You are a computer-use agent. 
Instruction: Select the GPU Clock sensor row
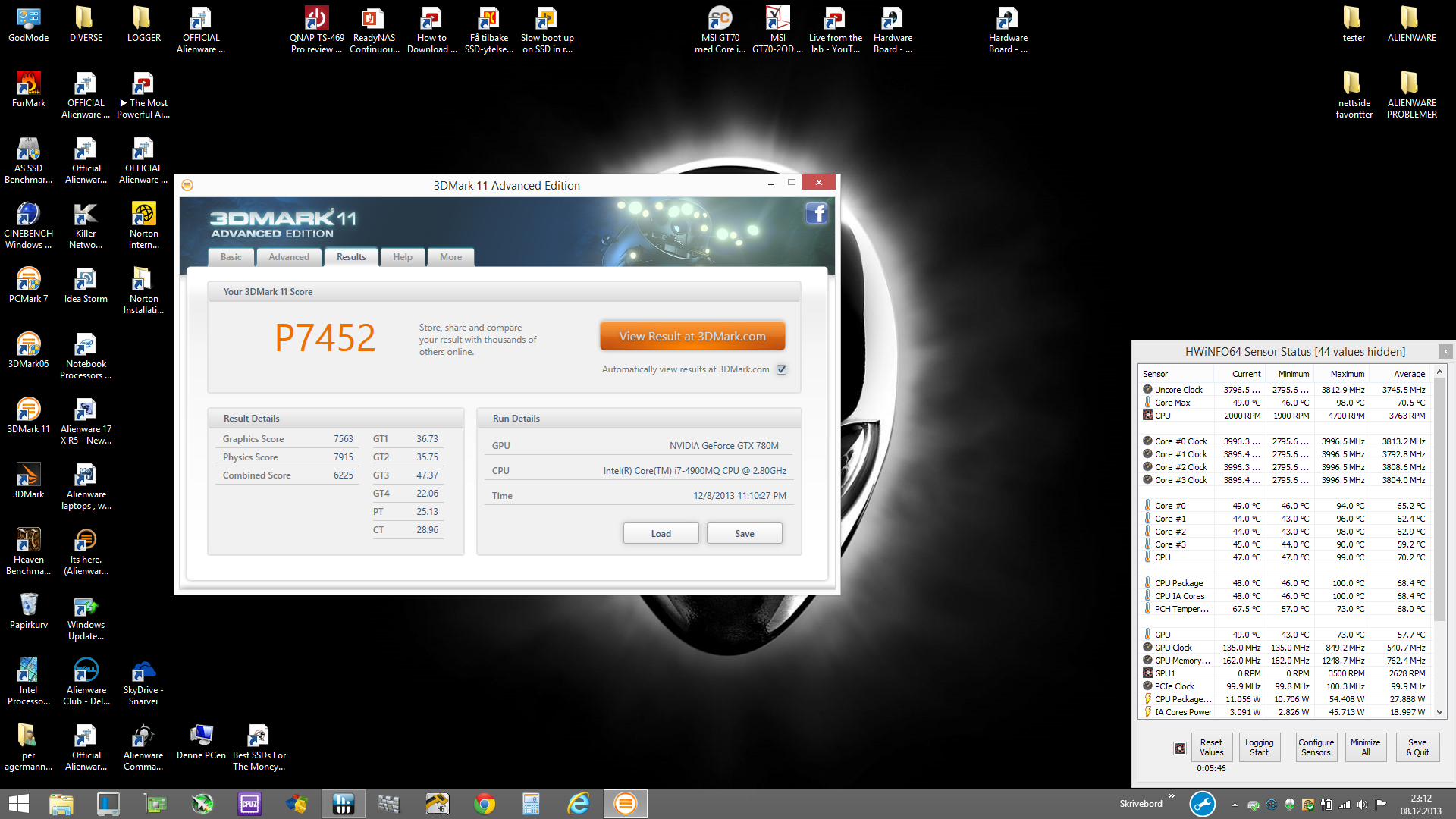(x=1285, y=648)
